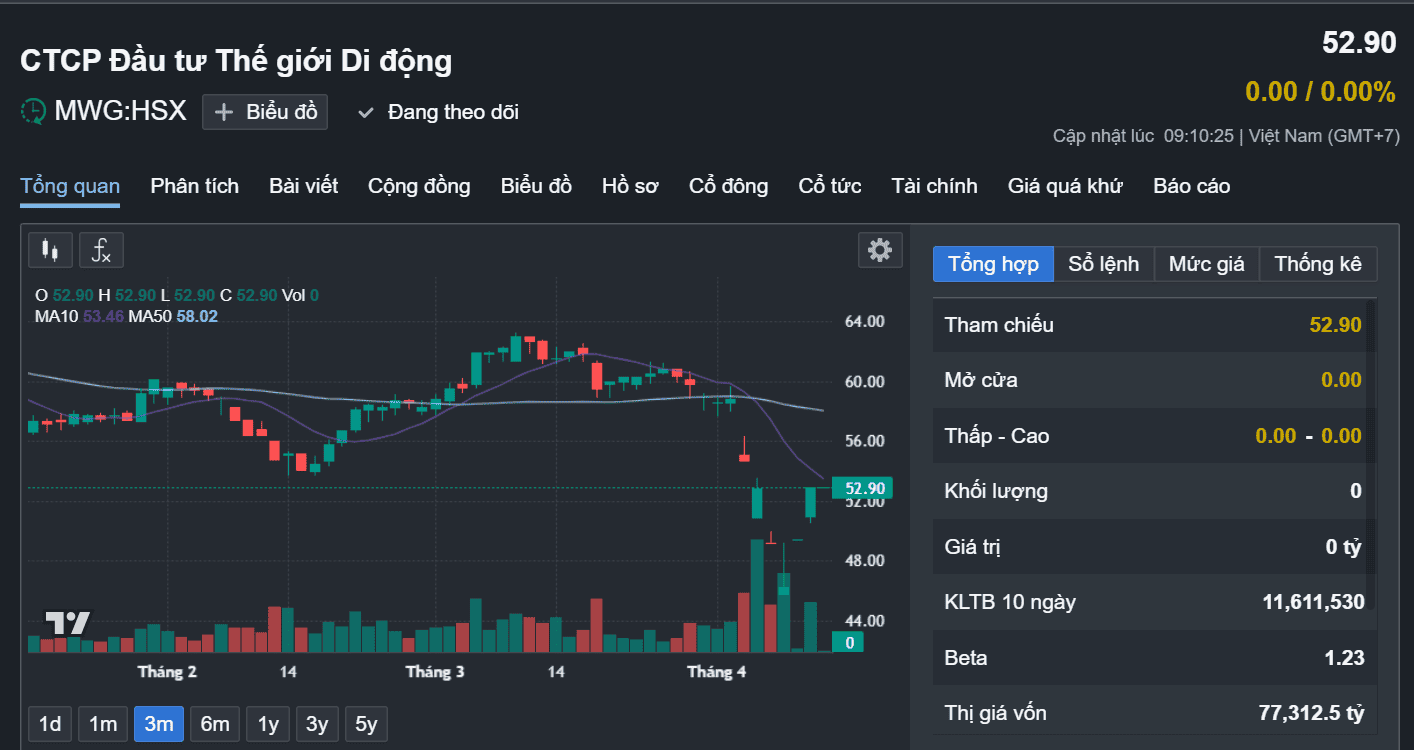Open the Báo cáo tab
The width and height of the screenshot is (1414, 750).
pyautogui.click(x=1192, y=186)
